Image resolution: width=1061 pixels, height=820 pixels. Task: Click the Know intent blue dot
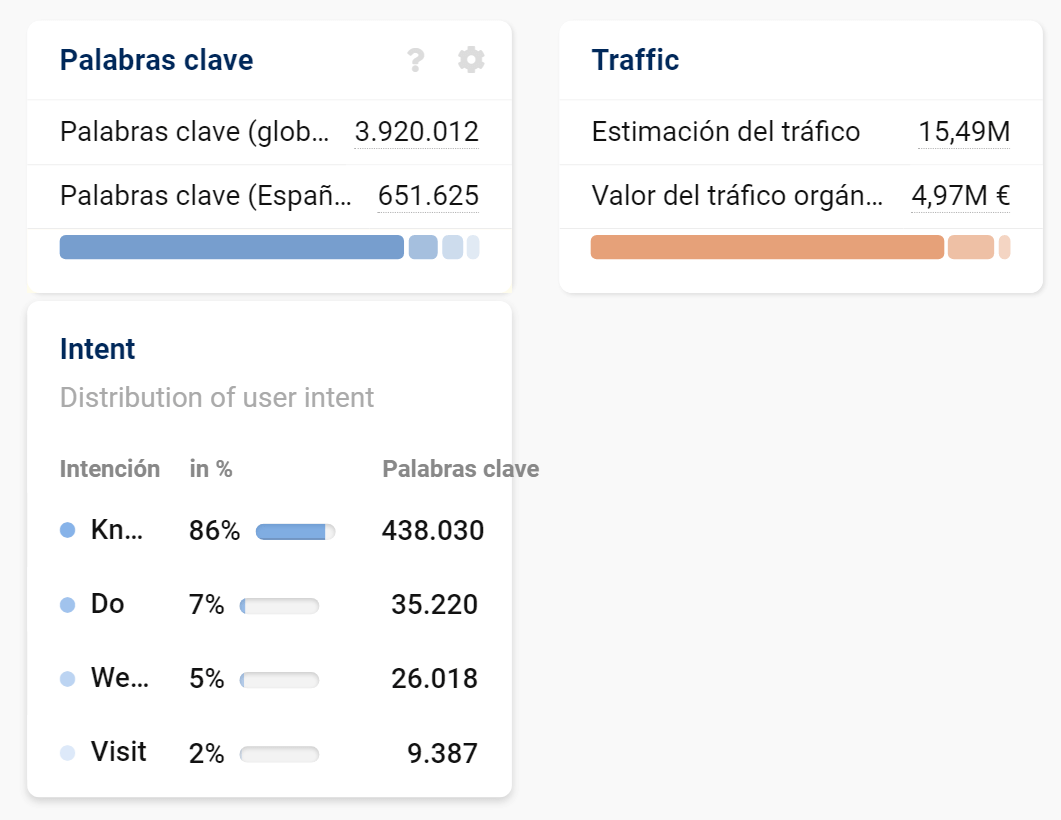pyautogui.click(x=67, y=531)
